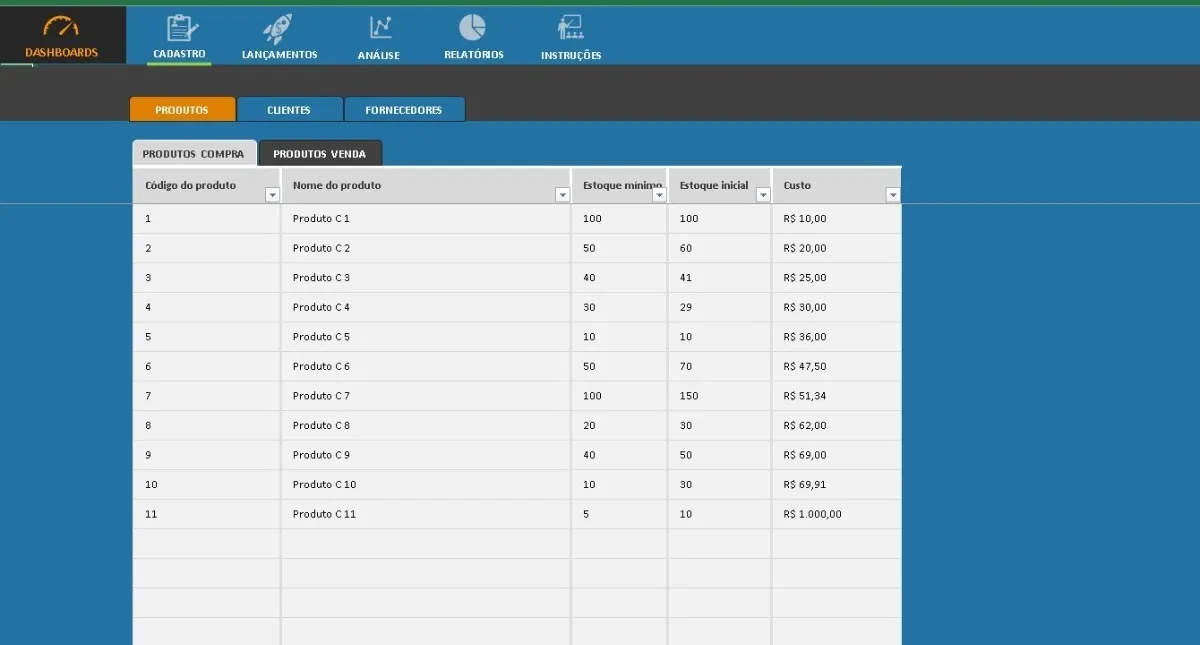The height and width of the screenshot is (645, 1200).
Task: Click the empty code cell below row 11
Action: [x=207, y=544]
